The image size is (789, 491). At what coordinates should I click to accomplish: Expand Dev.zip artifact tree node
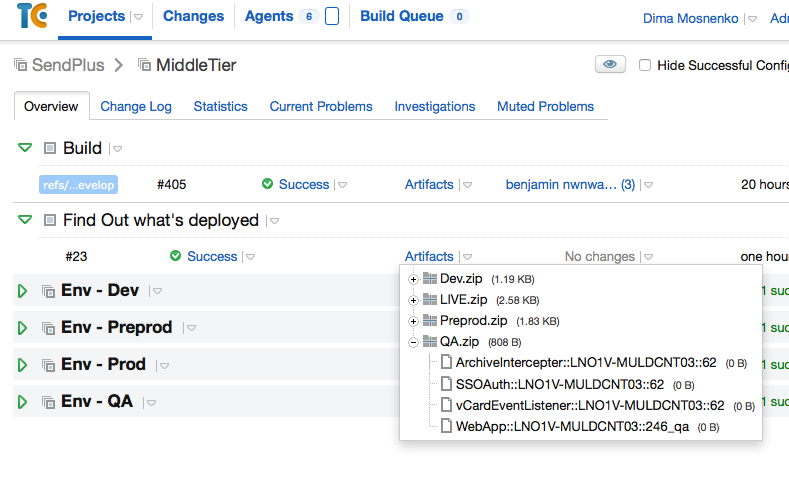tap(413, 279)
